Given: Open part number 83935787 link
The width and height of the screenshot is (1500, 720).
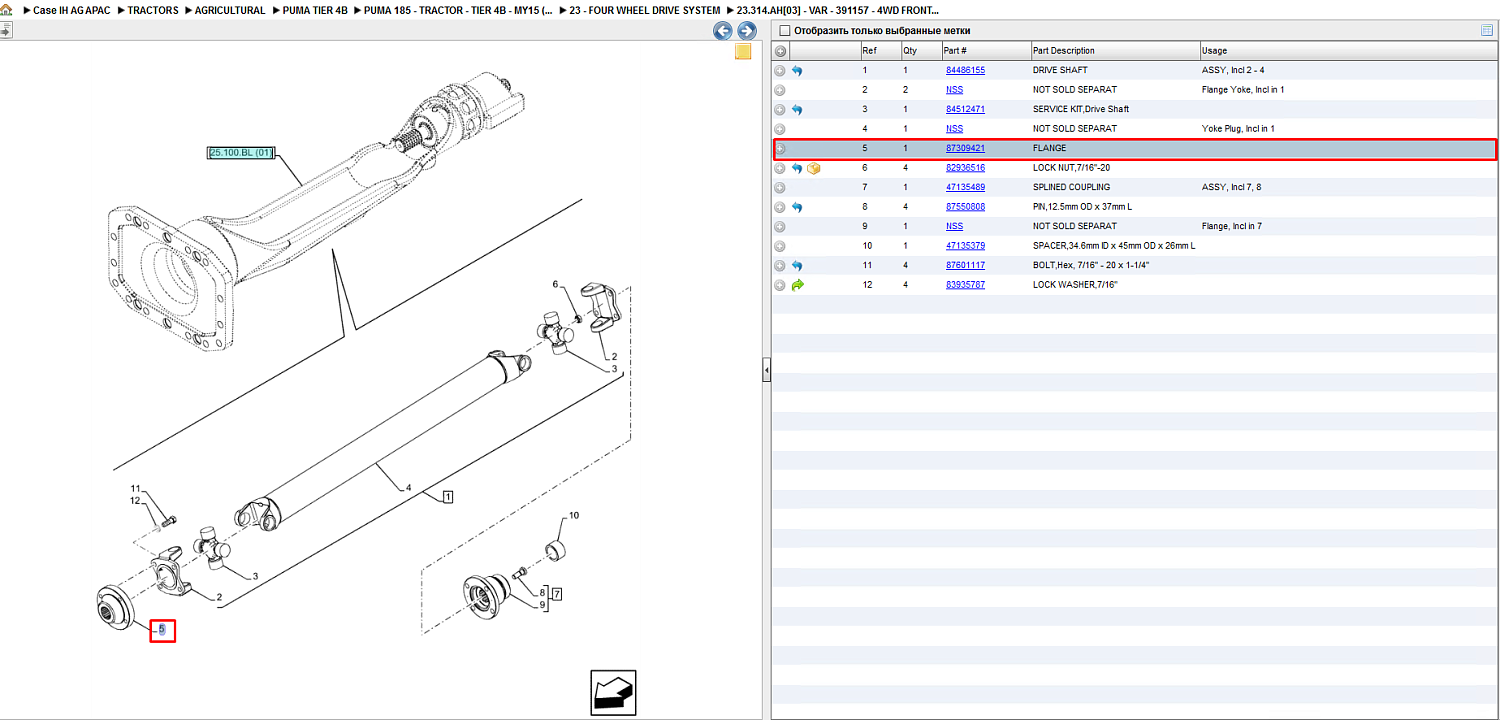Looking at the screenshot, I should point(965,285).
